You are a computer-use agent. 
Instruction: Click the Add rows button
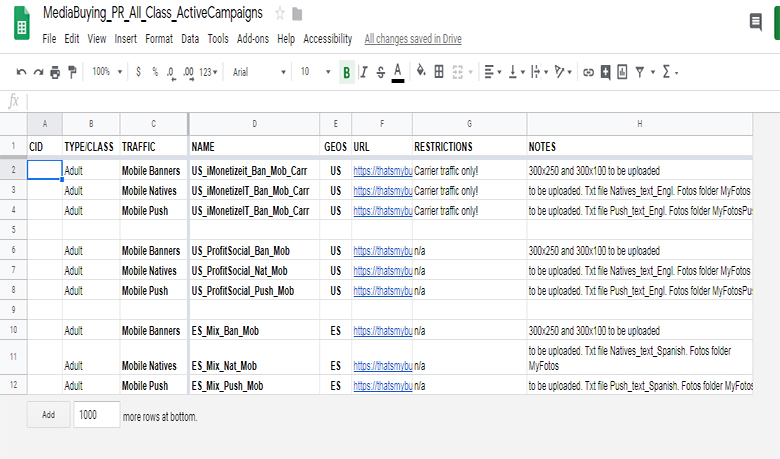click(x=48, y=415)
